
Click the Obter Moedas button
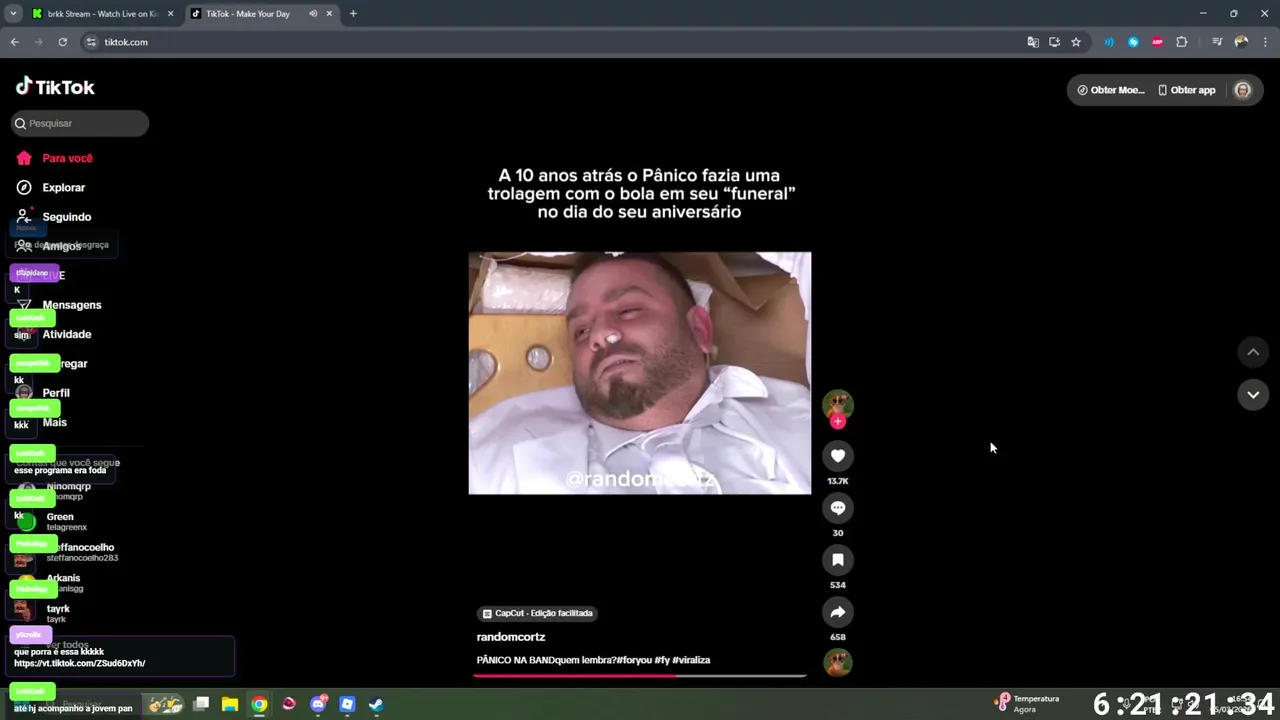point(1110,90)
